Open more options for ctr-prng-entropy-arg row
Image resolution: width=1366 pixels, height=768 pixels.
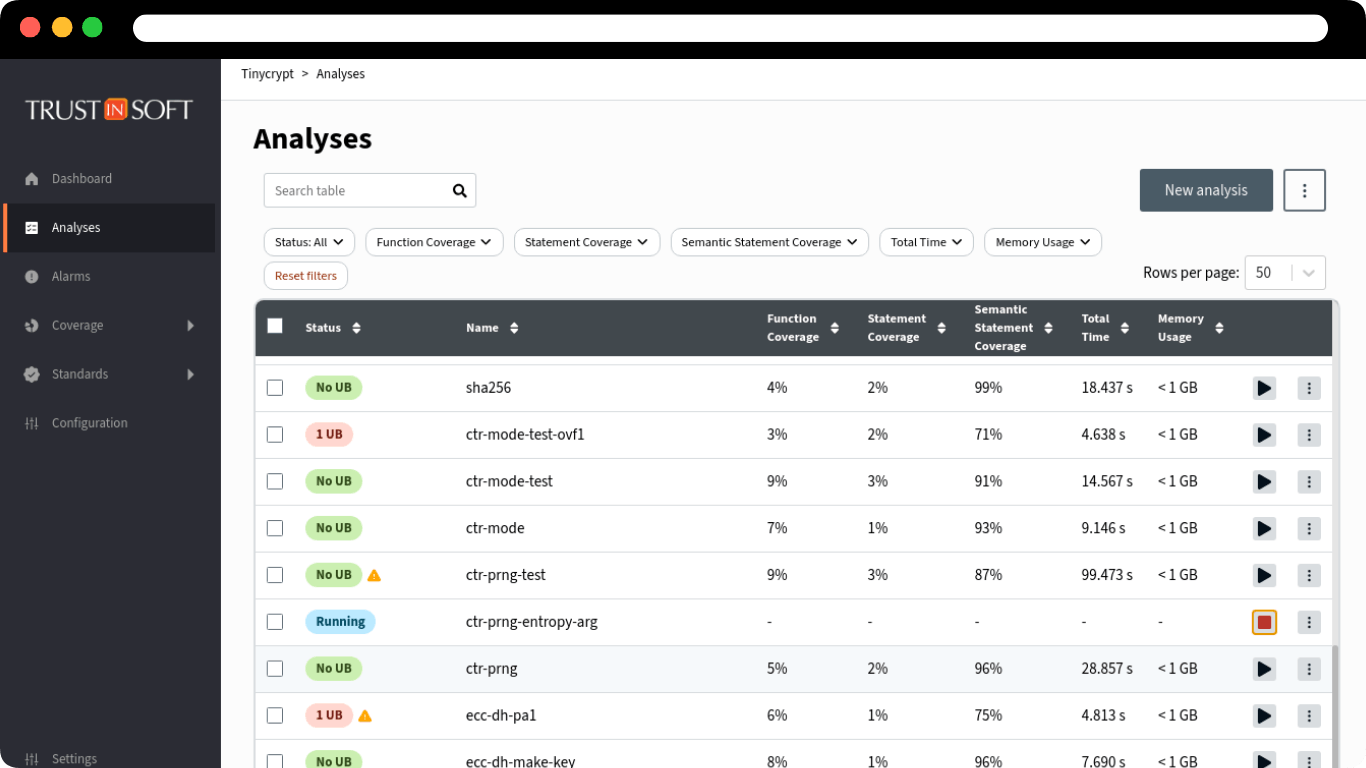click(1309, 622)
